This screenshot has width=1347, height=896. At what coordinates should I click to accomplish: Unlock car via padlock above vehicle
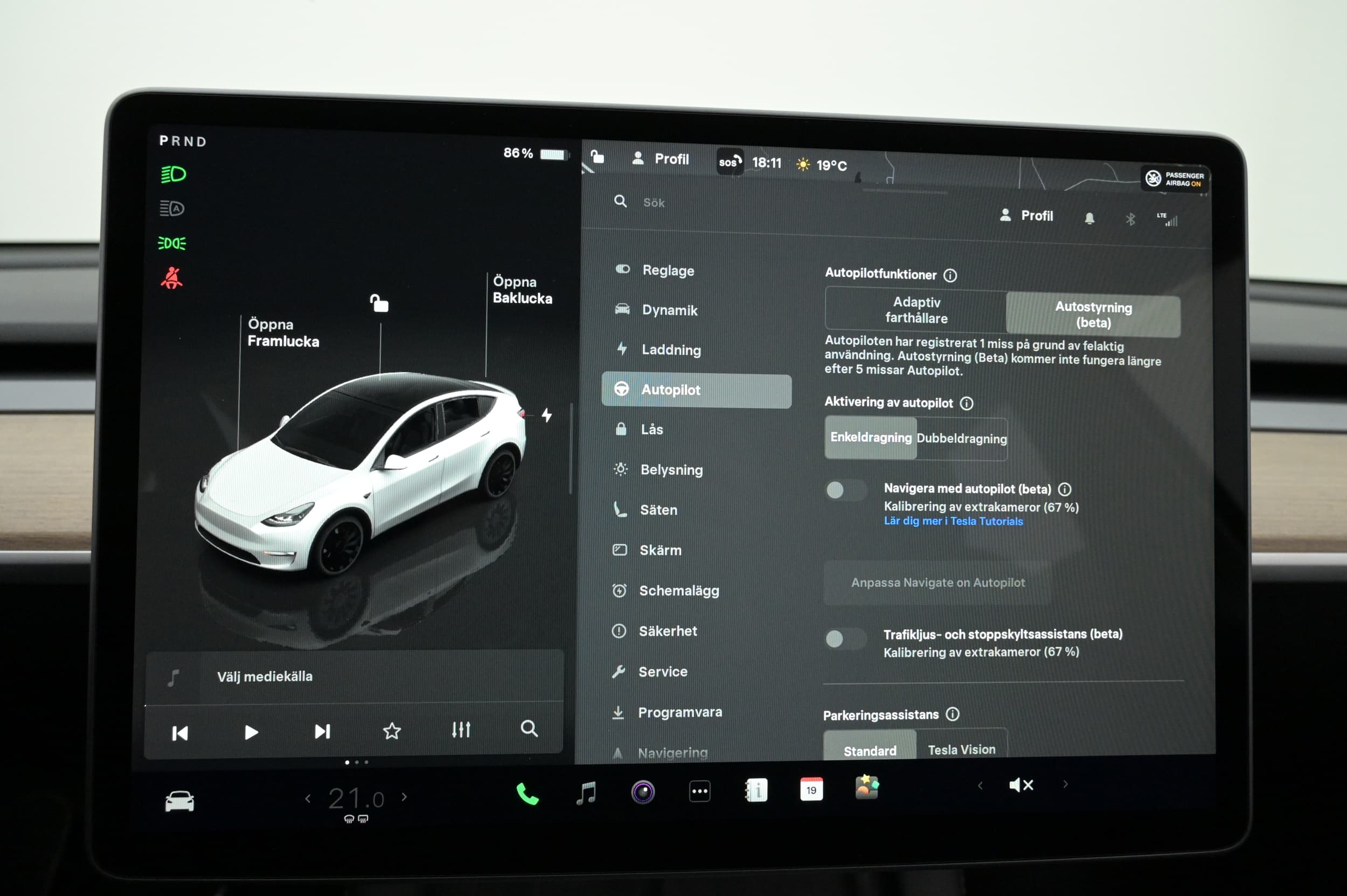[379, 303]
